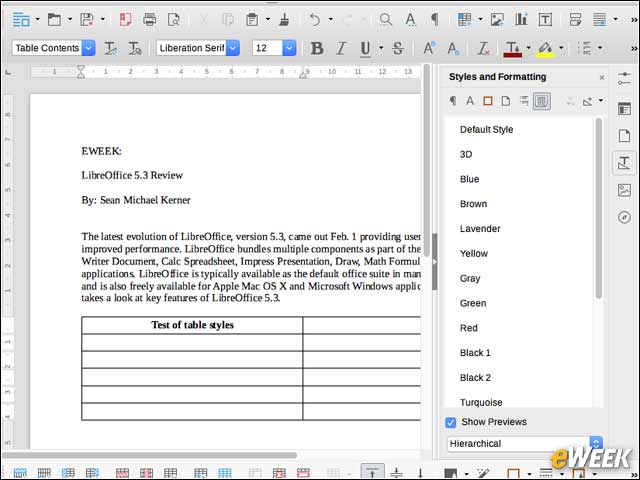Export as PDF icon
The image size is (640, 480).
point(125,19)
